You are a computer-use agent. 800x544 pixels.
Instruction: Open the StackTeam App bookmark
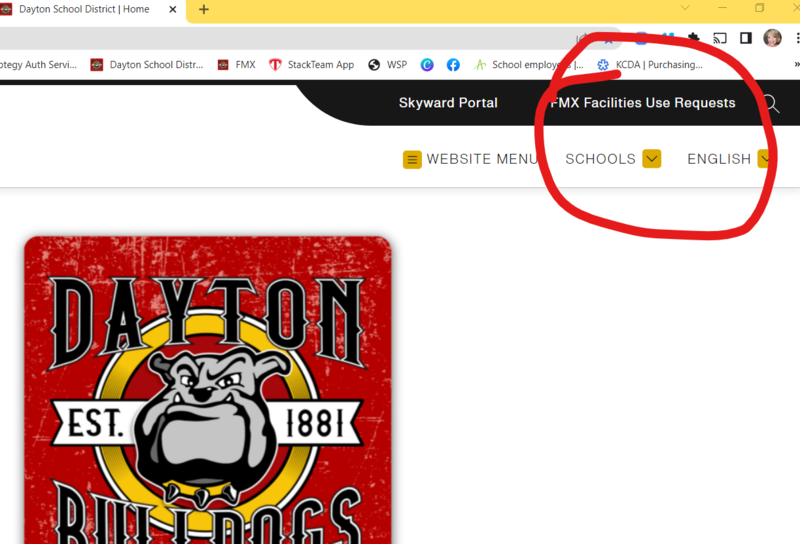[x=311, y=65]
